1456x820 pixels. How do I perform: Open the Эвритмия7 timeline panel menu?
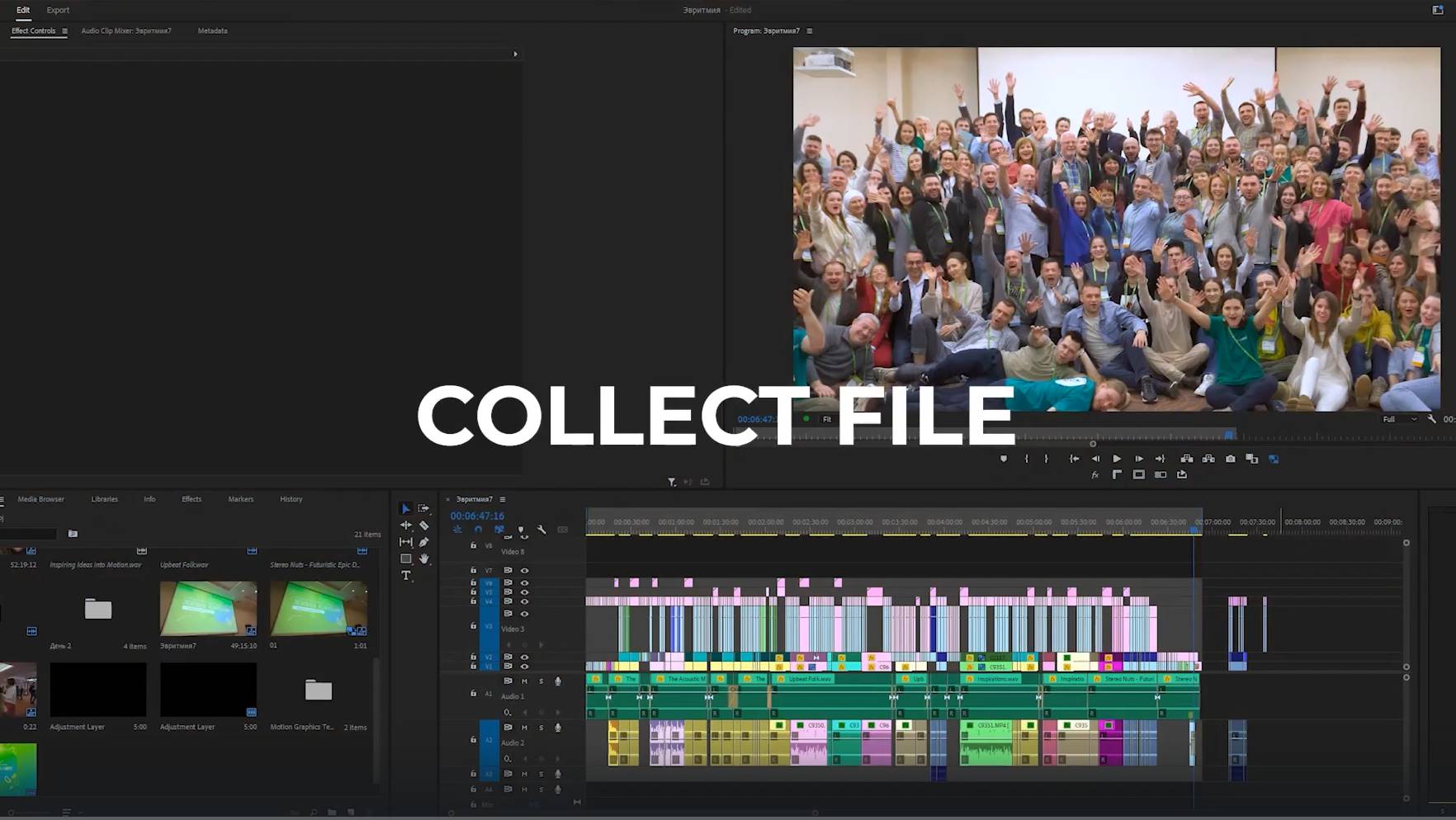pos(502,500)
